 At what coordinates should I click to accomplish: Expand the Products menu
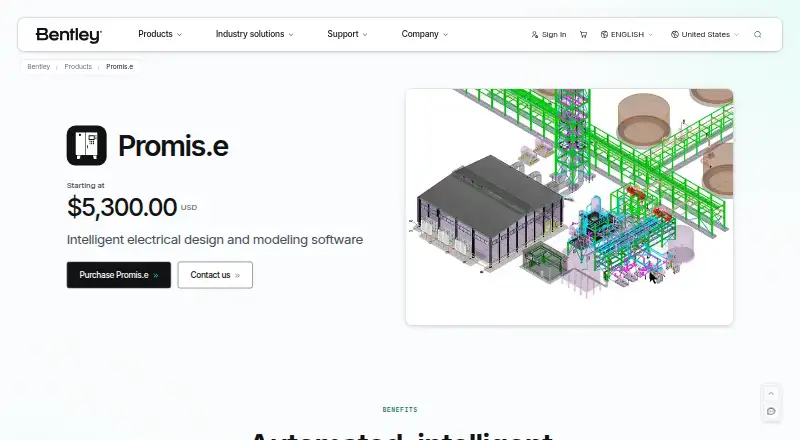(160, 34)
